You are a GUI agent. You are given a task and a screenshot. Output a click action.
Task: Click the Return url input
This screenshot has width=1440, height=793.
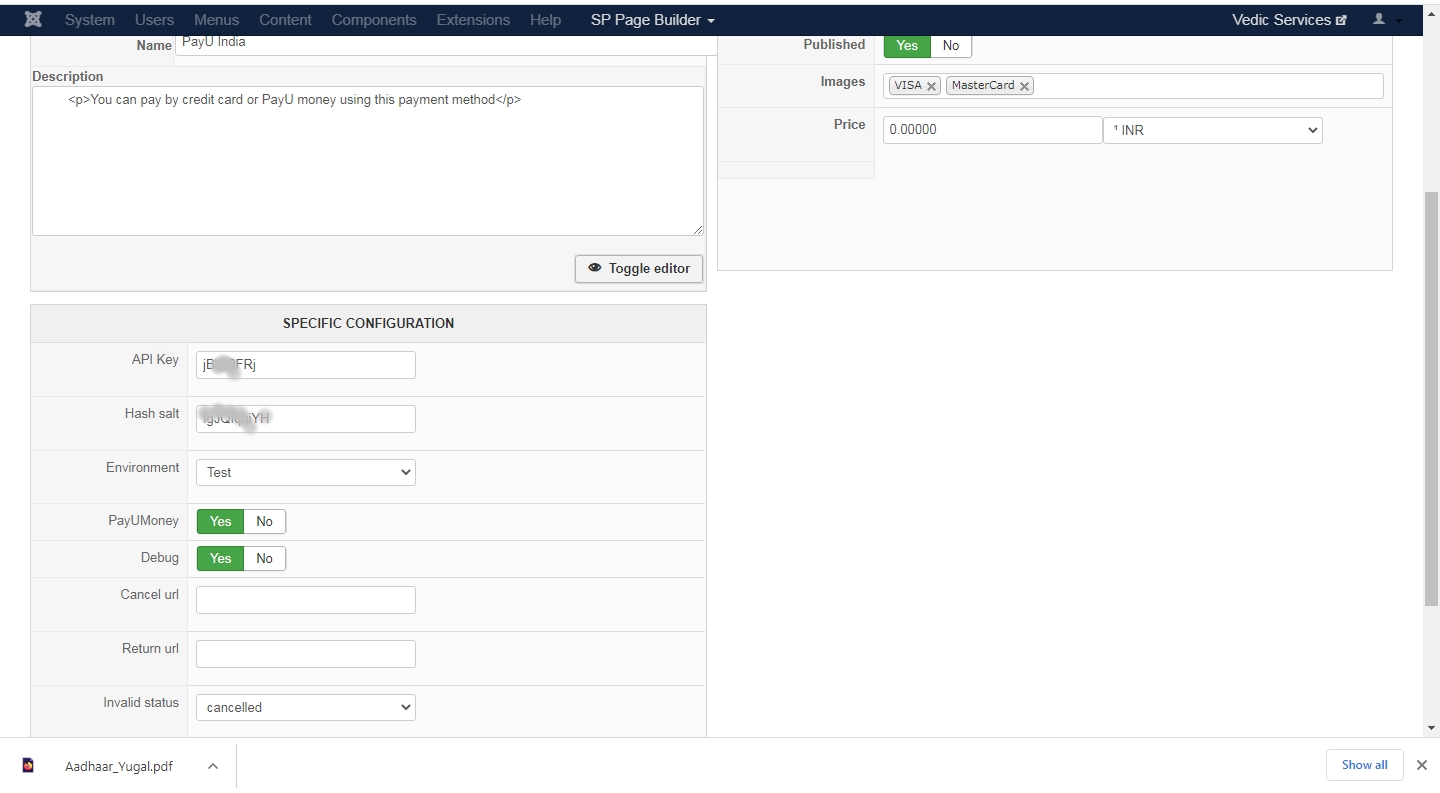(306, 654)
